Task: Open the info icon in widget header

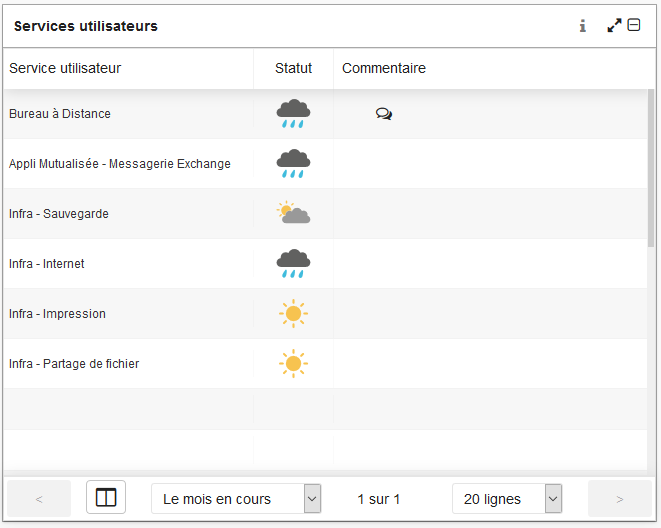Action: click(x=583, y=26)
